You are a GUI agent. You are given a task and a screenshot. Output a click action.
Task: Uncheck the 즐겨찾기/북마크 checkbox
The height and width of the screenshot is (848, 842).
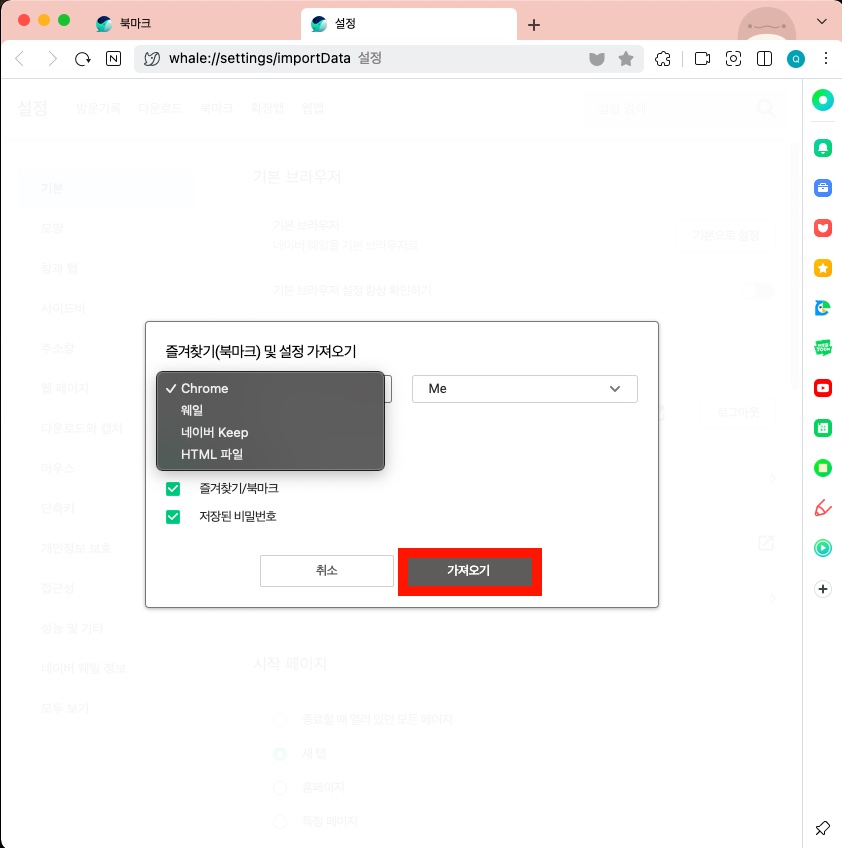coord(173,489)
